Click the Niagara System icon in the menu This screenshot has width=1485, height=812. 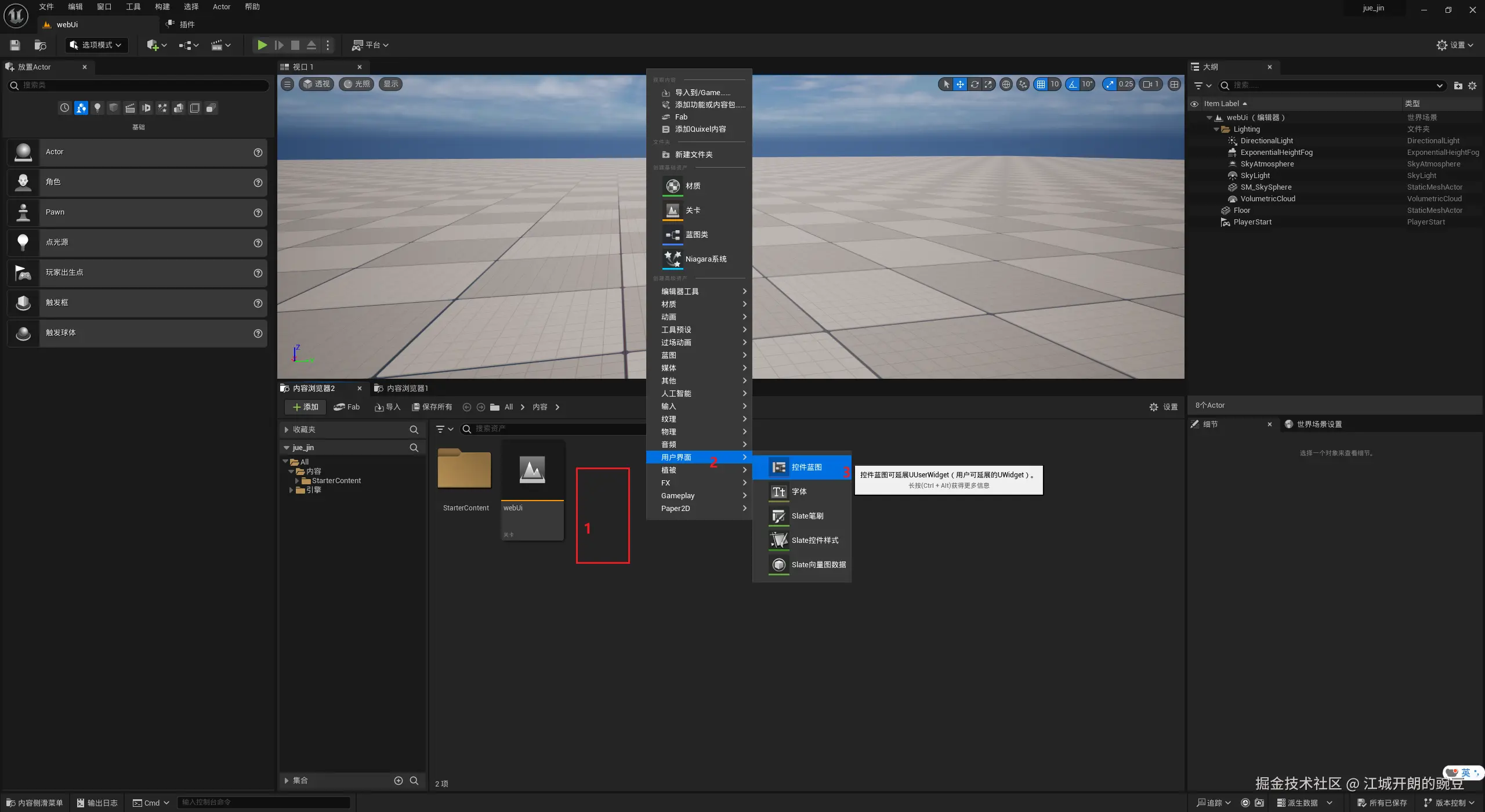(673, 259)
